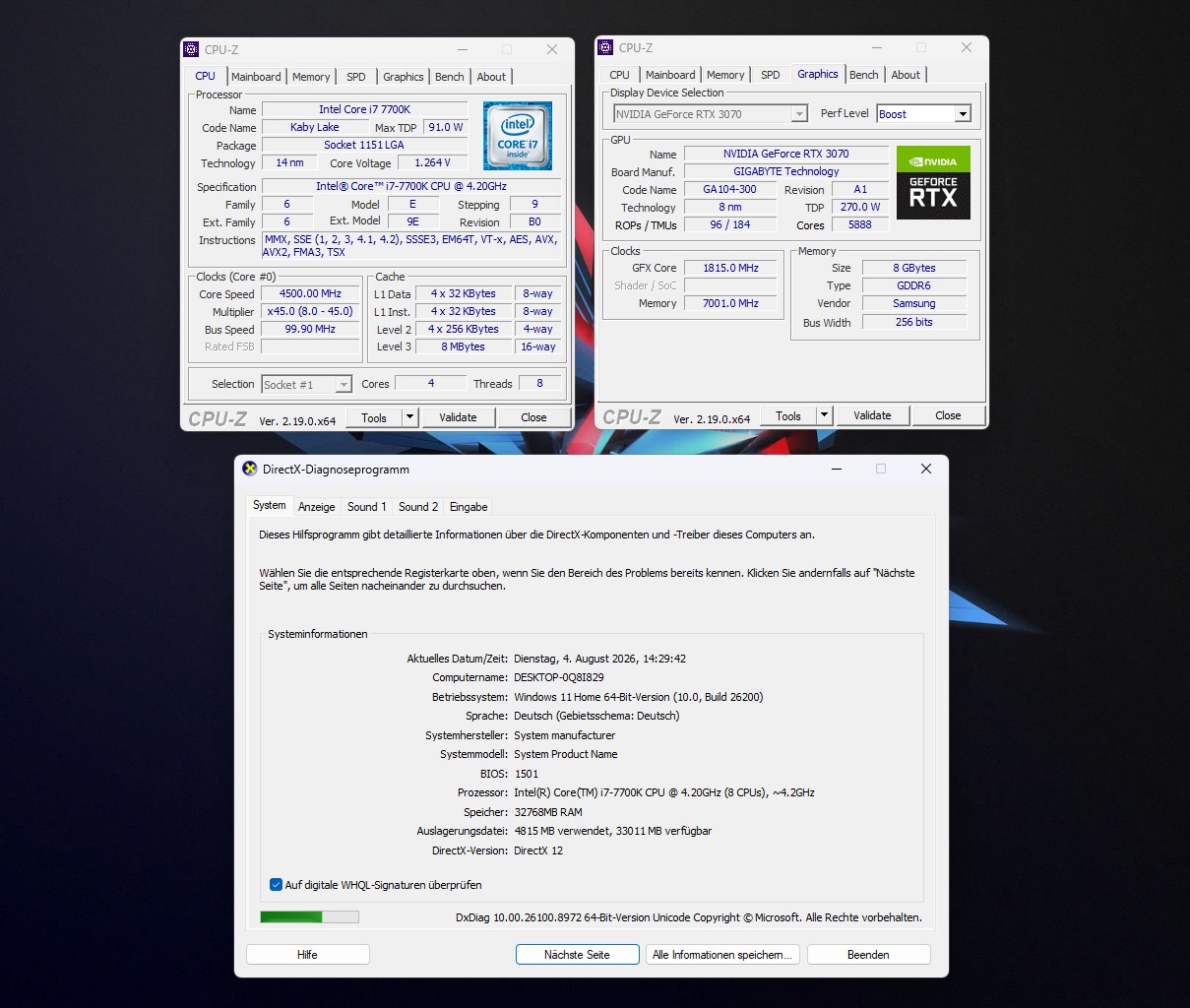
Task: Click the Core Speed value 4500.00 MHz
Action: [x=310, y=293]
